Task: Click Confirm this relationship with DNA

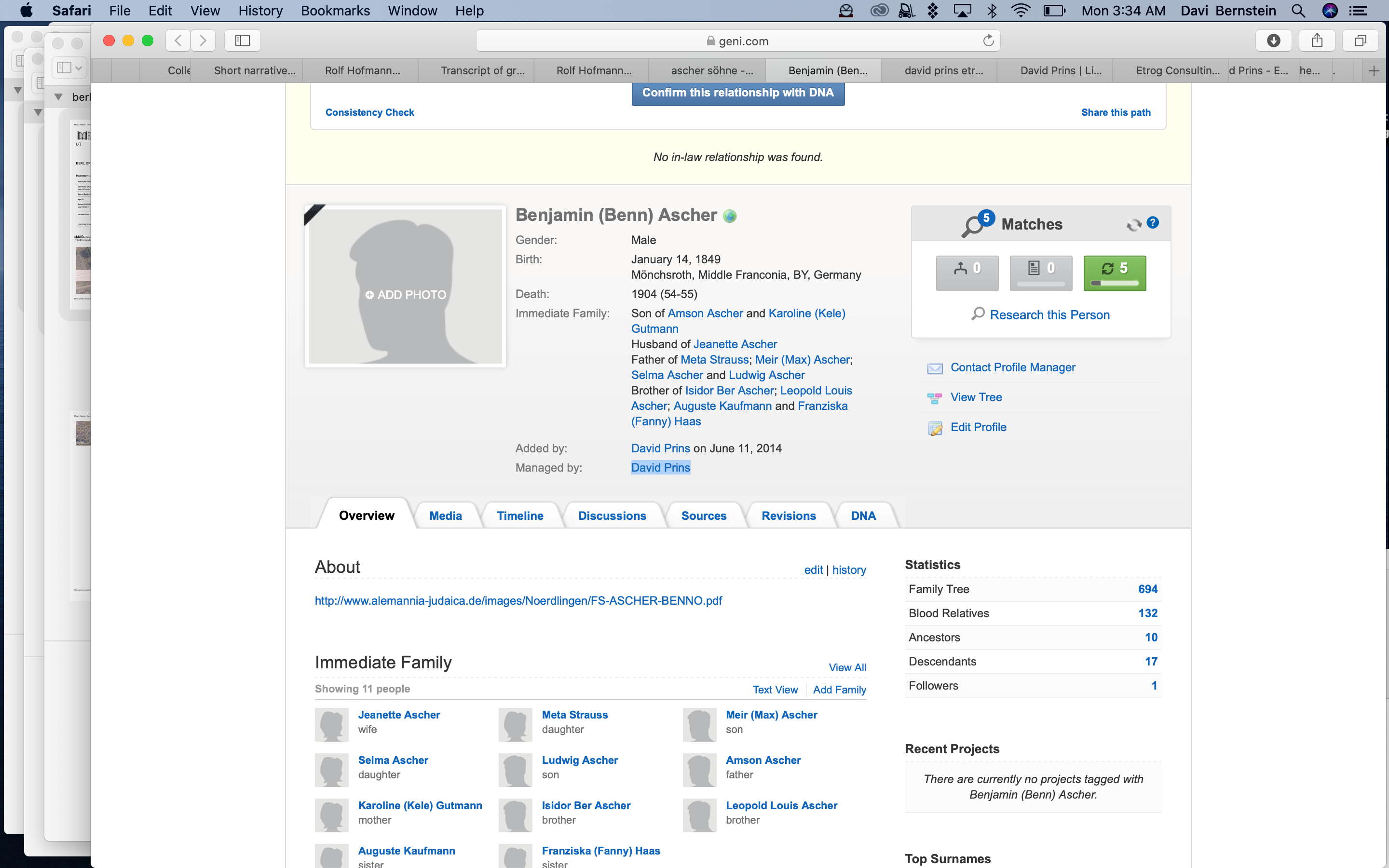Action: 737,93
